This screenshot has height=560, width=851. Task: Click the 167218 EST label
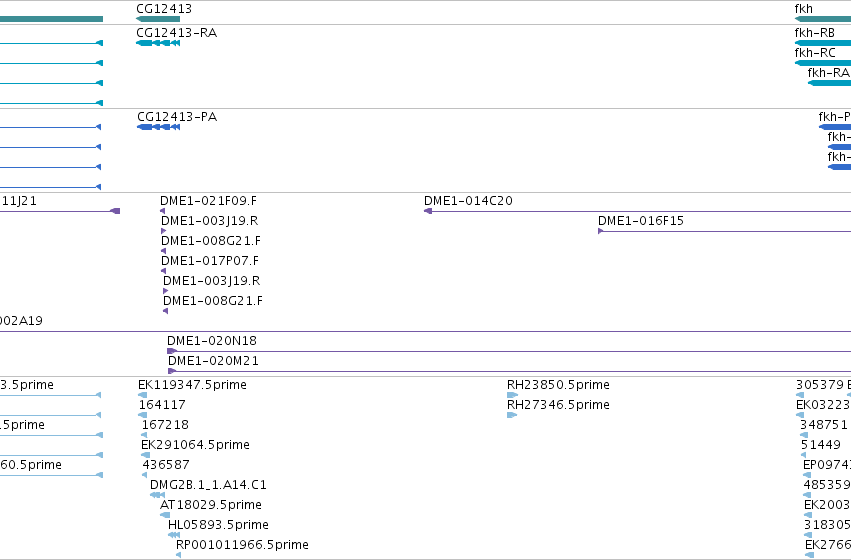[165, 425]
